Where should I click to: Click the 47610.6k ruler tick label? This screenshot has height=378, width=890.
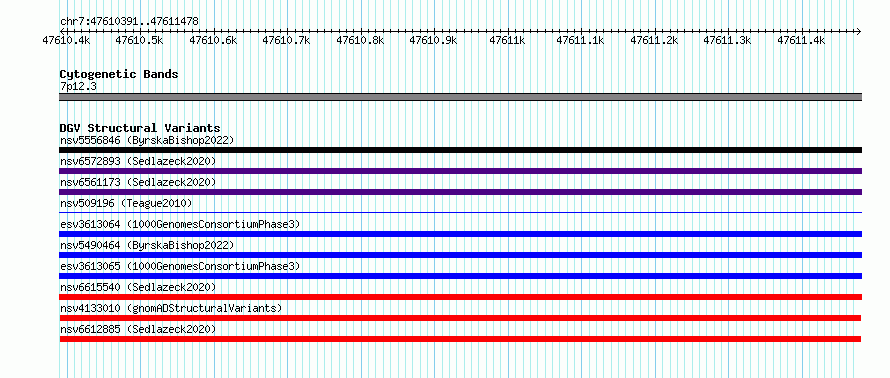click(213, 40)
